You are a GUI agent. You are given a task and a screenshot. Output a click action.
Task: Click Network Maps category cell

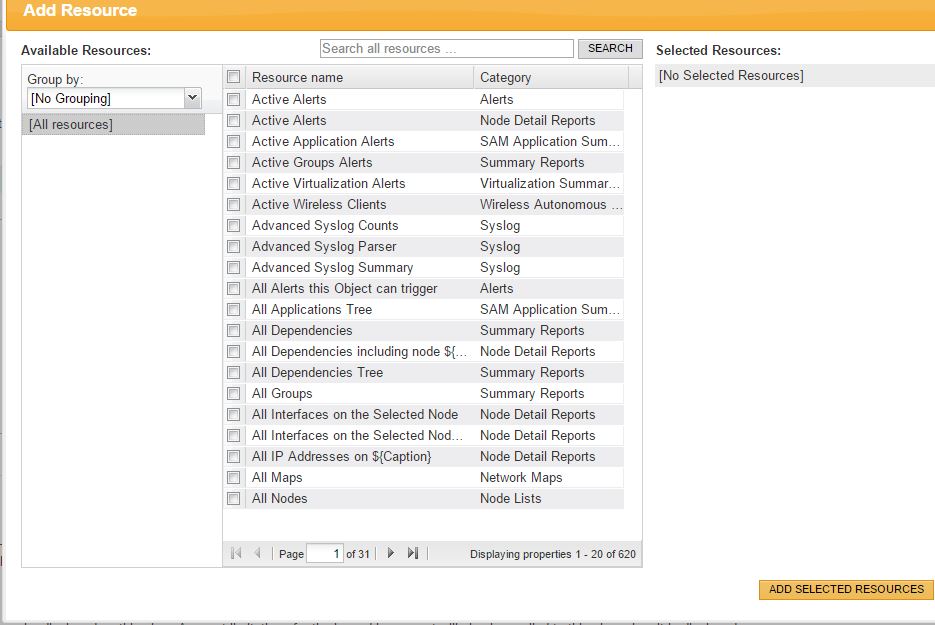[521, 478]
